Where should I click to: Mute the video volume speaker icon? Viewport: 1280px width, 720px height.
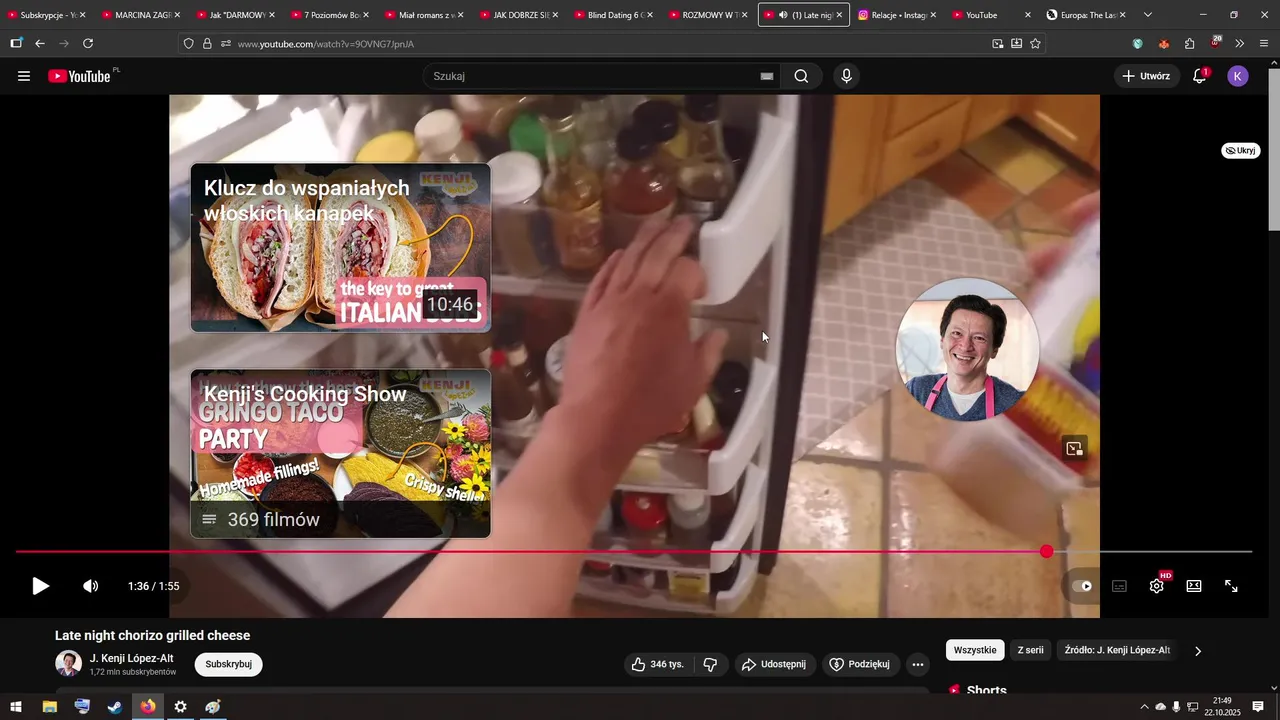90,586
